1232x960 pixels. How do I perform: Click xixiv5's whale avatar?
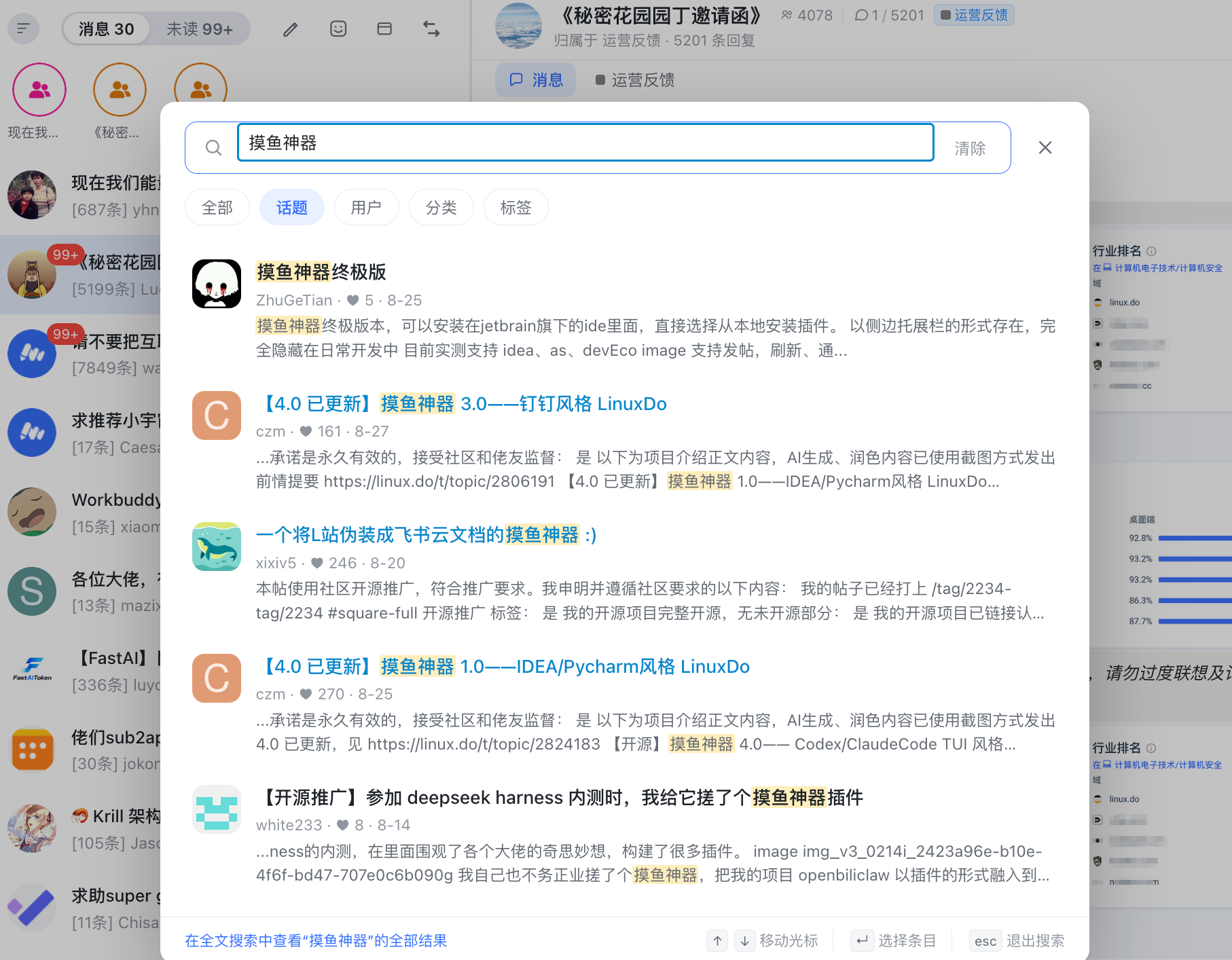point(217,547)
